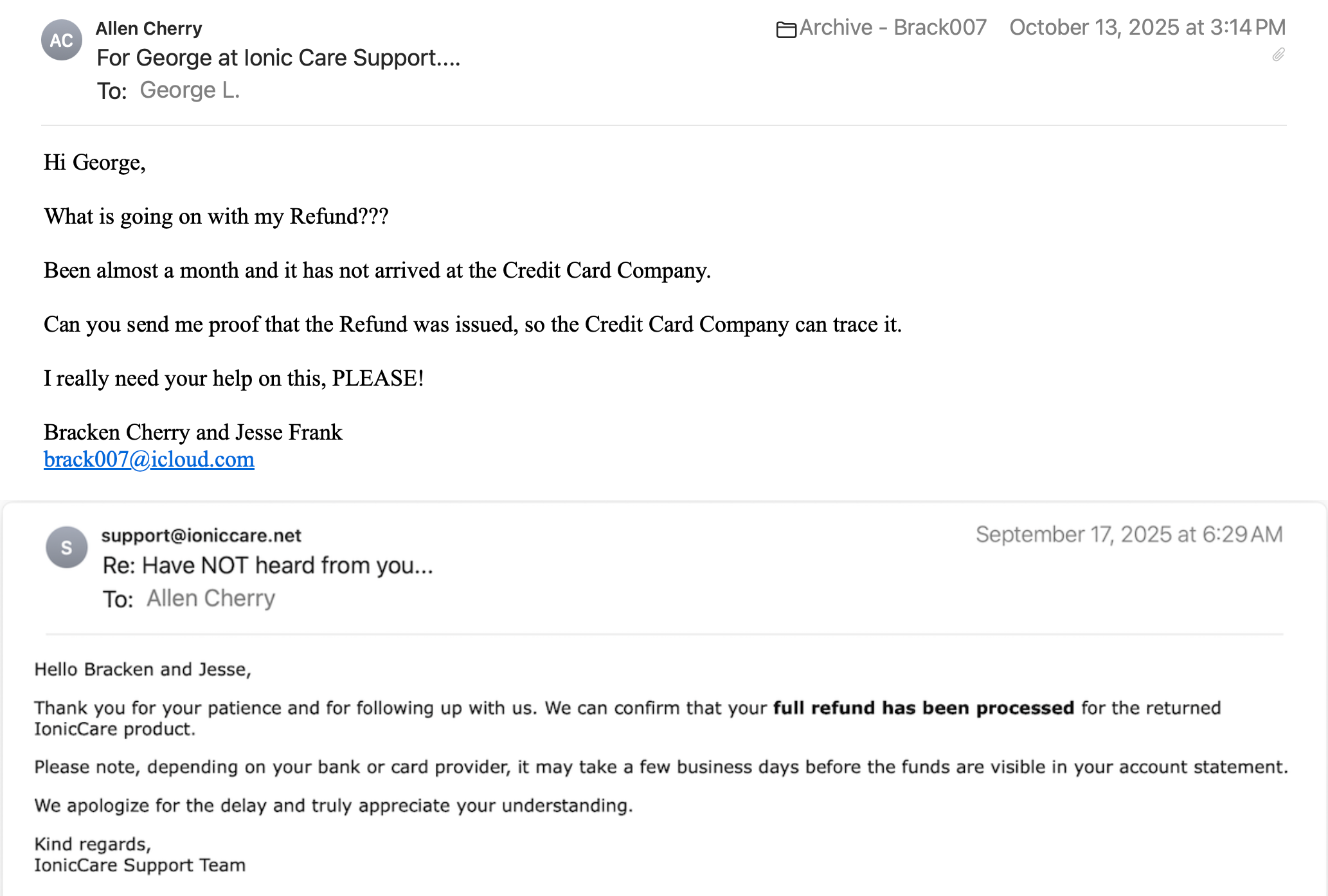1328x896 pixels.
Task: Click recipient George L.
Action: [190, 90]
